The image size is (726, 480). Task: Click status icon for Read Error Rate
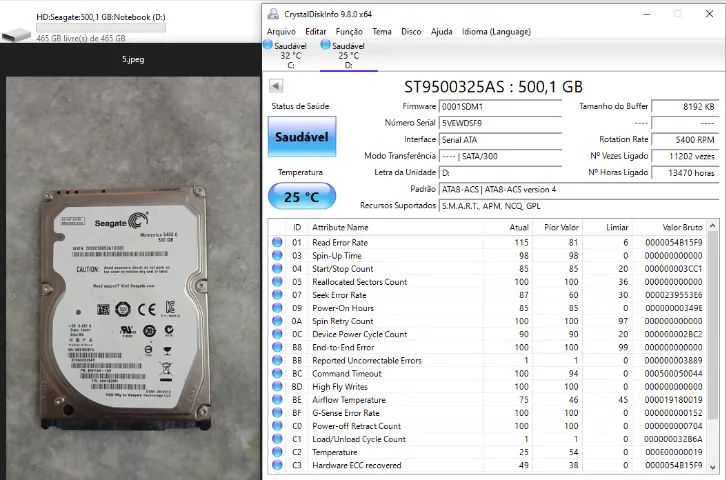point(277,242)
